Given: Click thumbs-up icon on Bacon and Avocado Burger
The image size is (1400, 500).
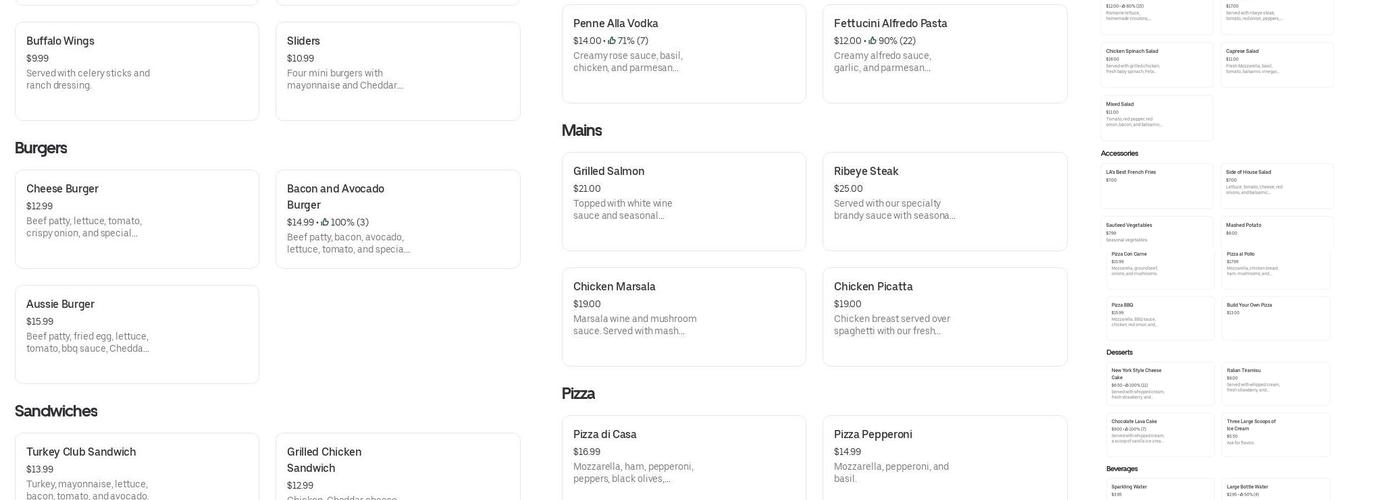Looking at the screenshot, I should click(325, 223).
